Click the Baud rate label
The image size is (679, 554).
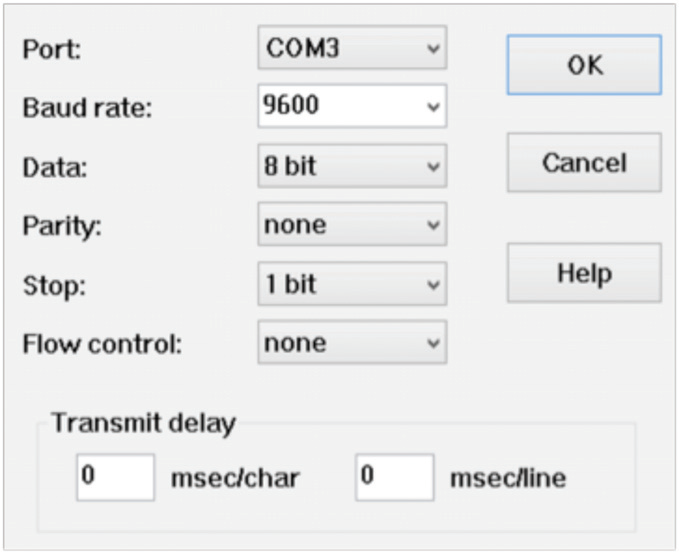[87, 107]
